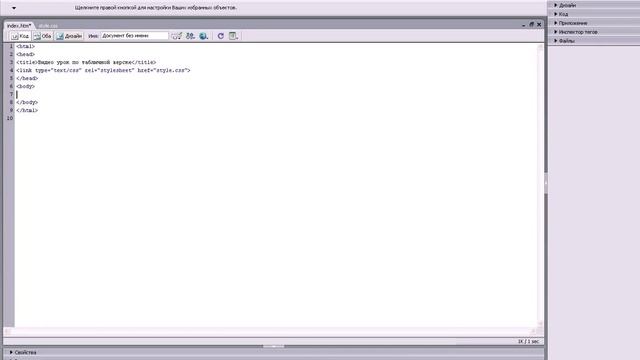Switch to Код (code) view
This screenshot has height=360, width=640.
click(20, 36)
